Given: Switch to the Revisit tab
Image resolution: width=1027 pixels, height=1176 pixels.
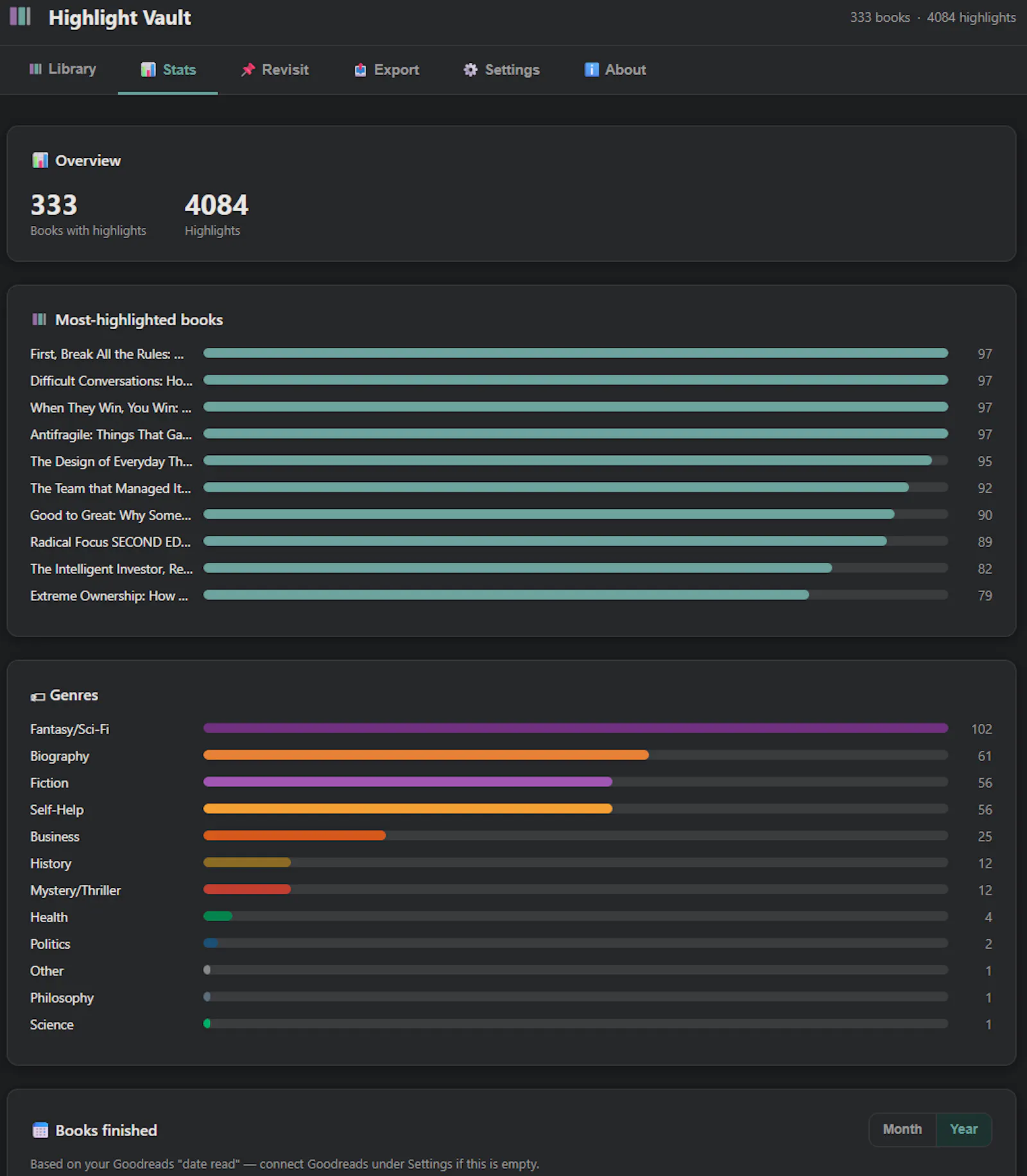Looking at the screenshot, I should pyautogui.click(x=275, y=69).
